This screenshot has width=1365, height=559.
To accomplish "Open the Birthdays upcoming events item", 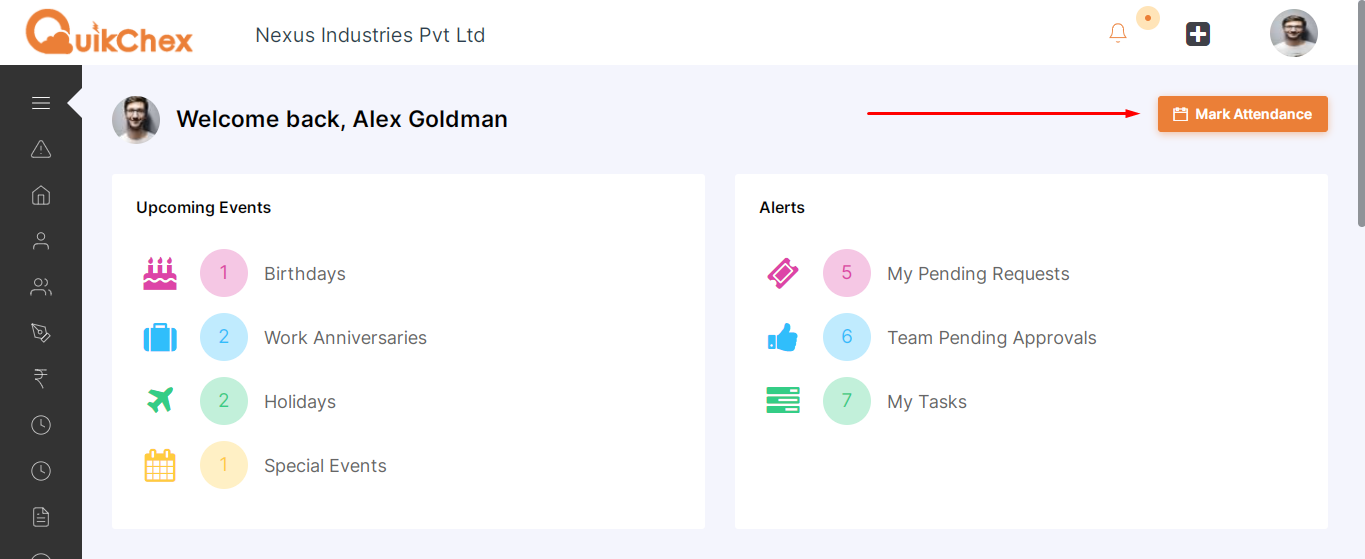I will [305, 274].
